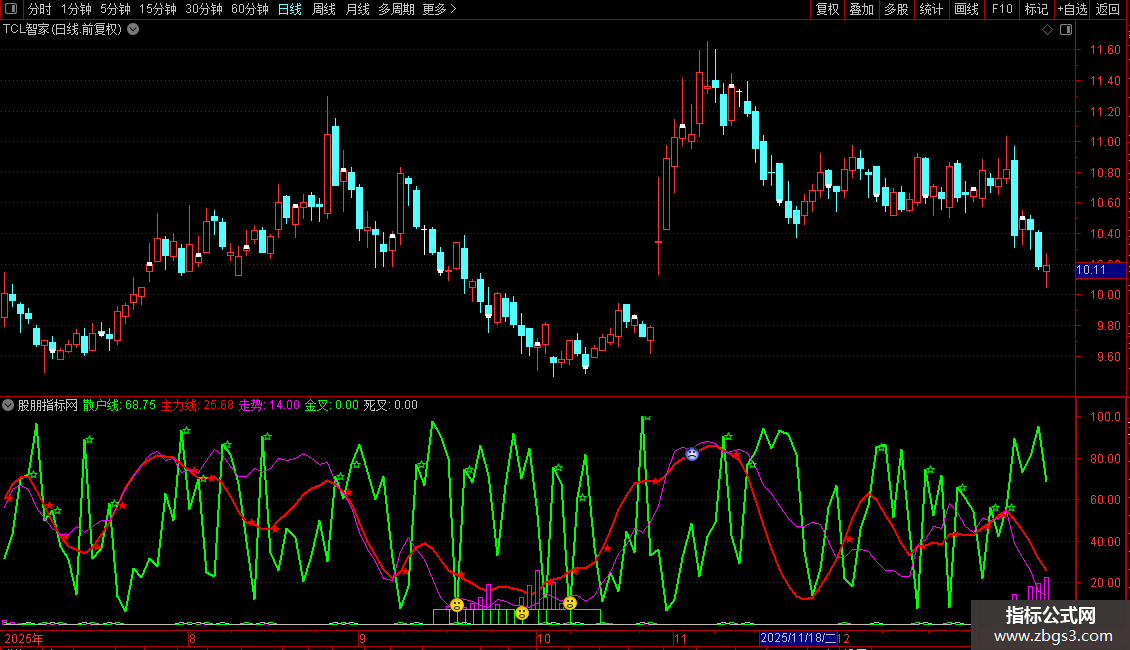
Task: Toggle the right side panel icon
Action: click(1066, 30)
